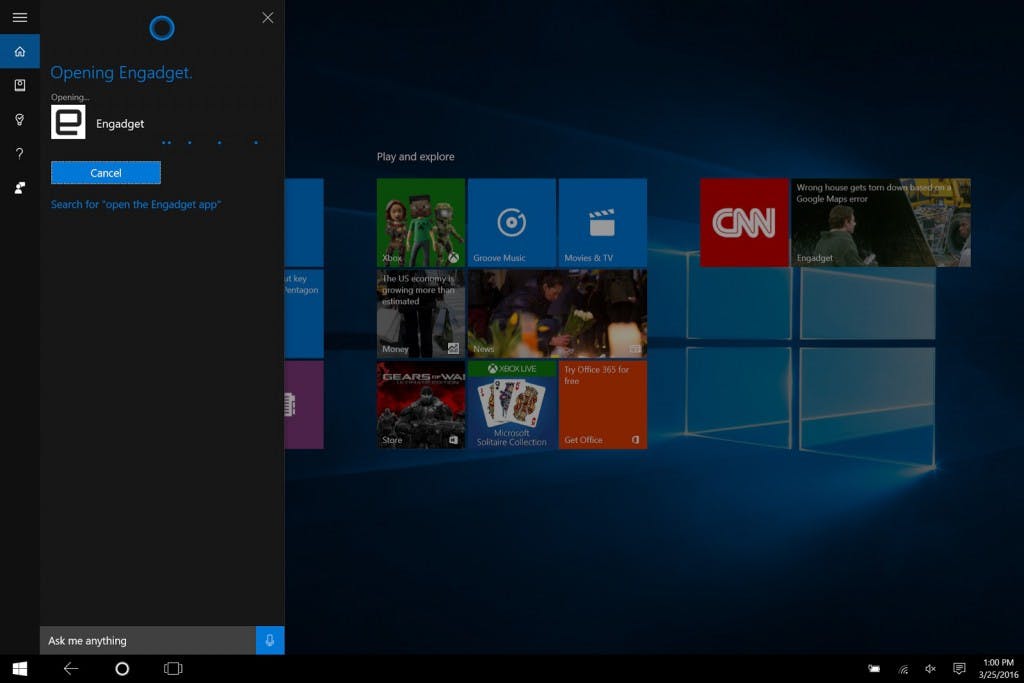The width and height of the screenshot is (1024, 683).
Task: Open the Cortana Notebook icon
Action: coord(19,85)
